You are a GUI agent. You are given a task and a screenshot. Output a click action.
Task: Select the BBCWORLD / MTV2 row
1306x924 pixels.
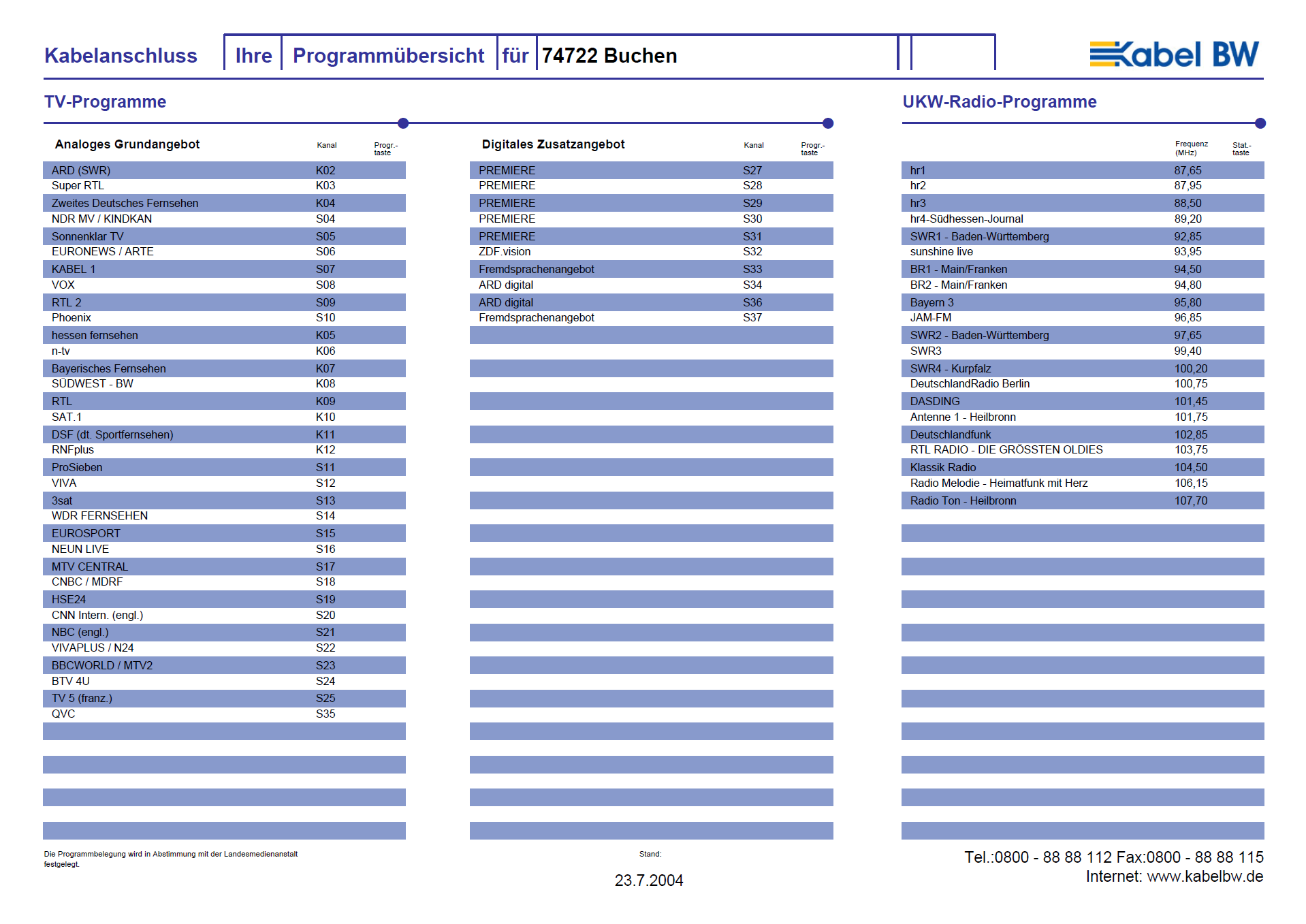(224, 665)
